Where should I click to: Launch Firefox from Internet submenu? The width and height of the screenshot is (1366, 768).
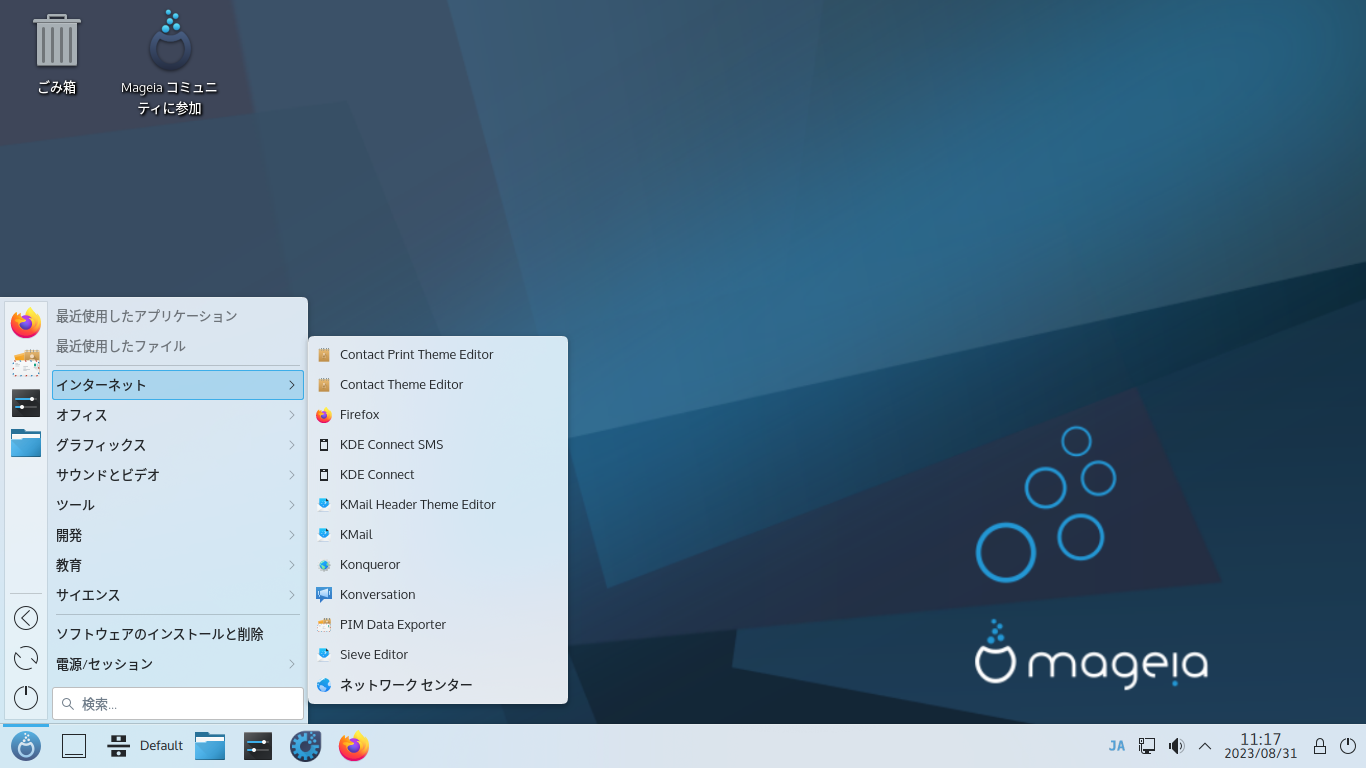pos(438,414)
